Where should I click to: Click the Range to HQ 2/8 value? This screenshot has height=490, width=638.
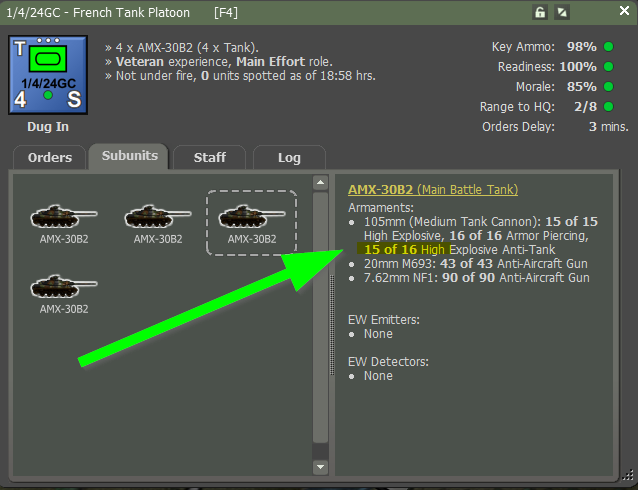[586, 107]
